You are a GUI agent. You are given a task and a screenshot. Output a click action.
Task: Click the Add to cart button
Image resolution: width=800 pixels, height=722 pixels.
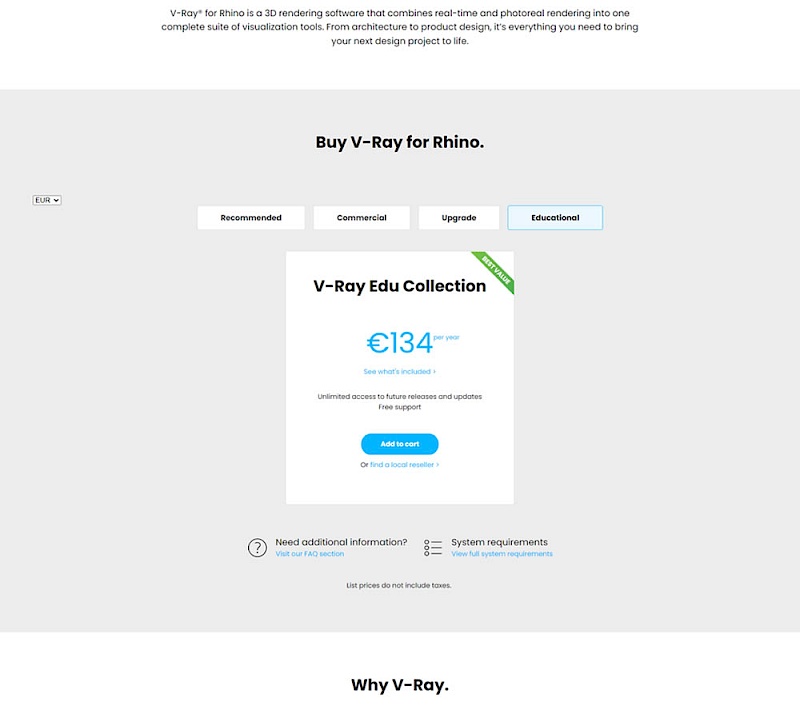coord(399,444)
